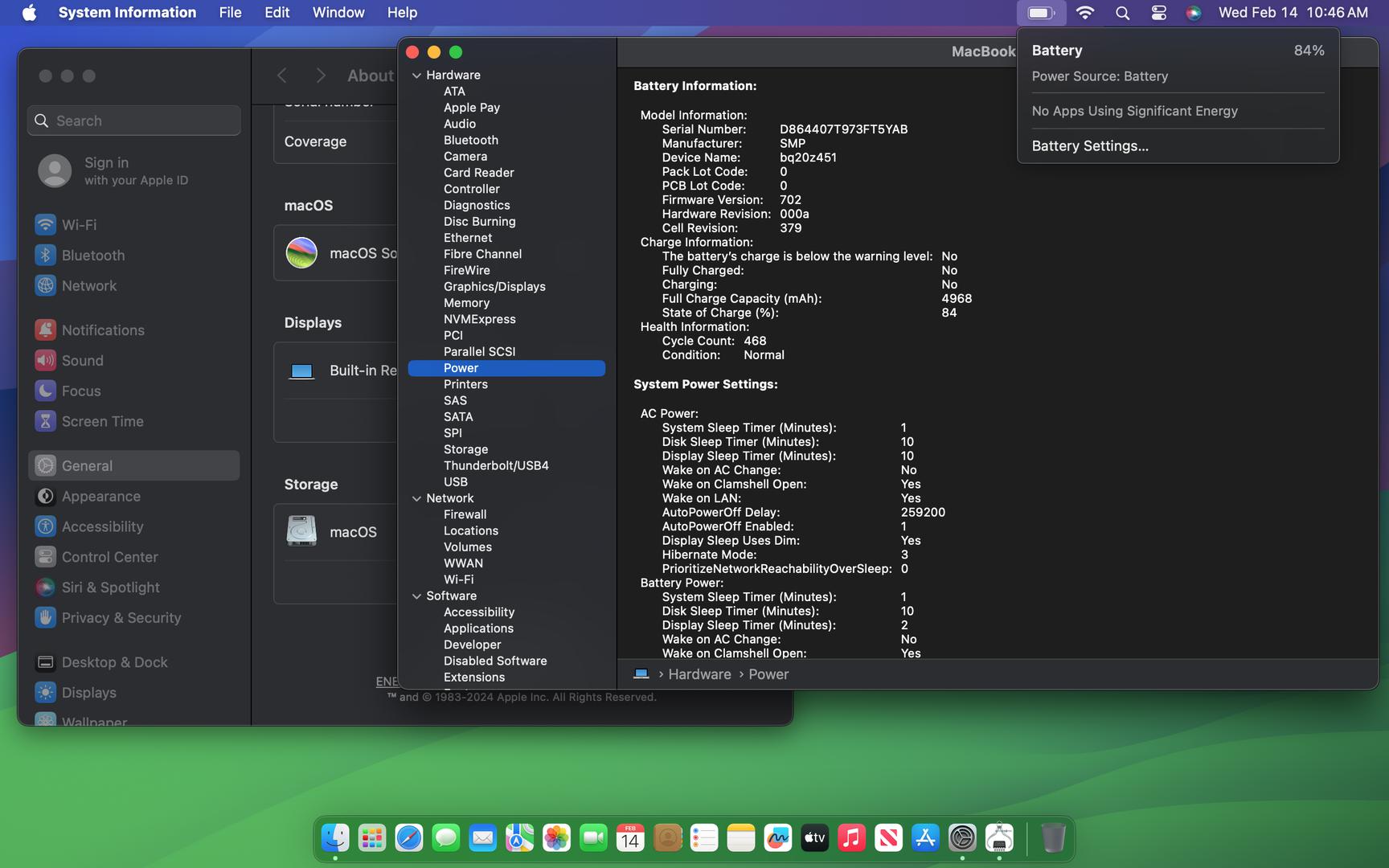The width and height of the screenshot is (1389, 868).
Task: Click Hardware in the path bar
Action: click(x=699, y=674)
